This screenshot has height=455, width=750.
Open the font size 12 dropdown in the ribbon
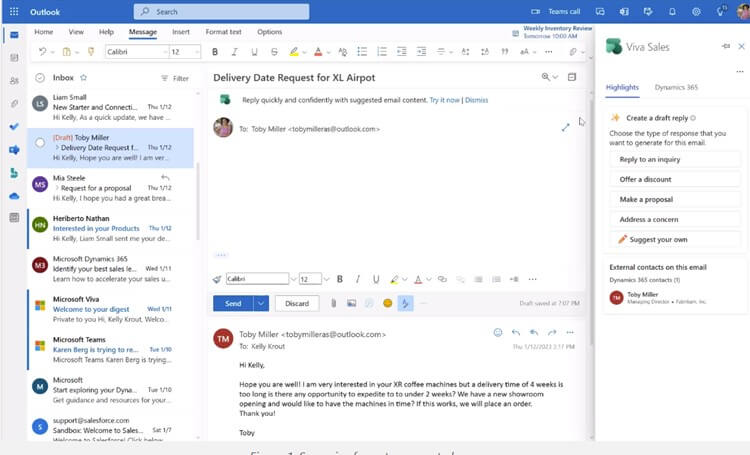pyautogui.click(x=185, y=52)
